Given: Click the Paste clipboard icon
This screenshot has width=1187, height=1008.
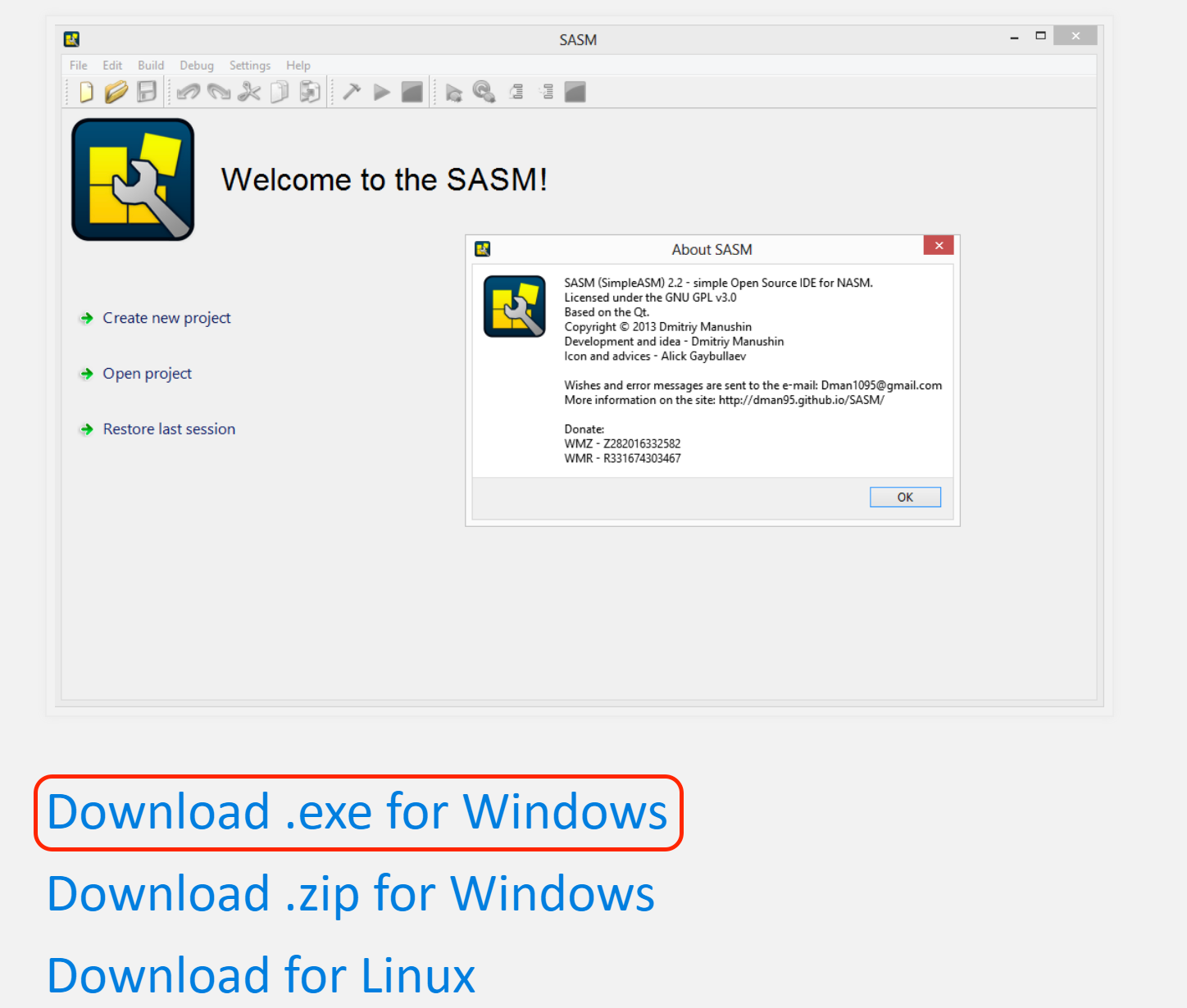Looking at the screenshot, I should 310,92.
